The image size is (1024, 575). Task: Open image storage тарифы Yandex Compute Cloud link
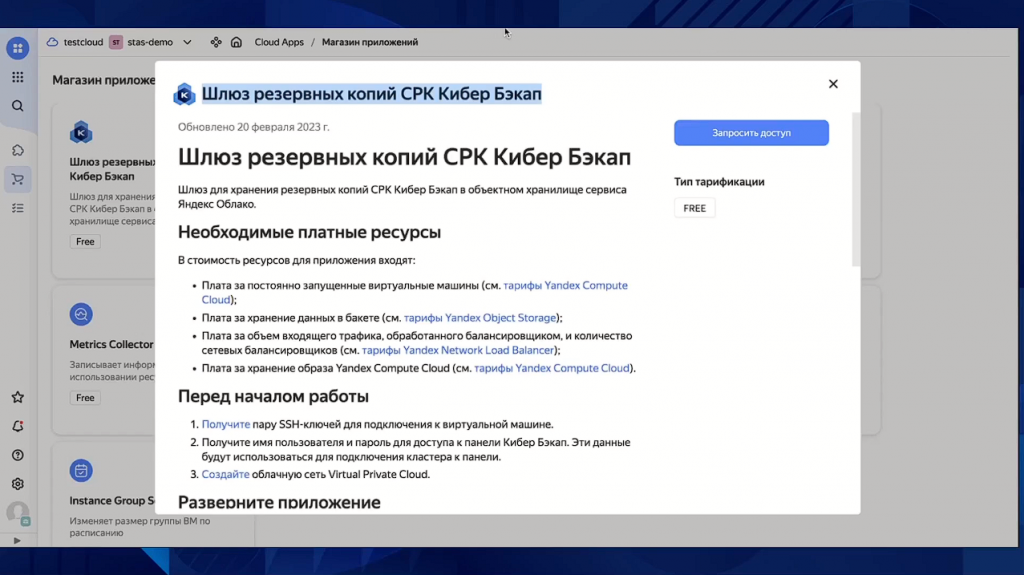coord(552,368)
